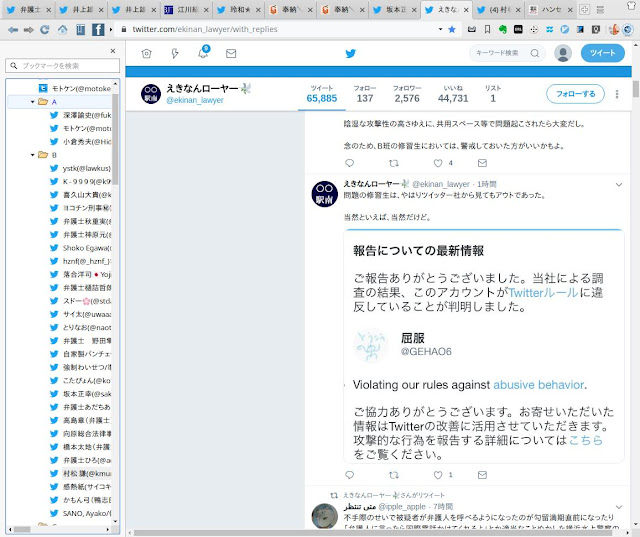Open the @ekinan_lawyer handle link in header

pos(195,100)
